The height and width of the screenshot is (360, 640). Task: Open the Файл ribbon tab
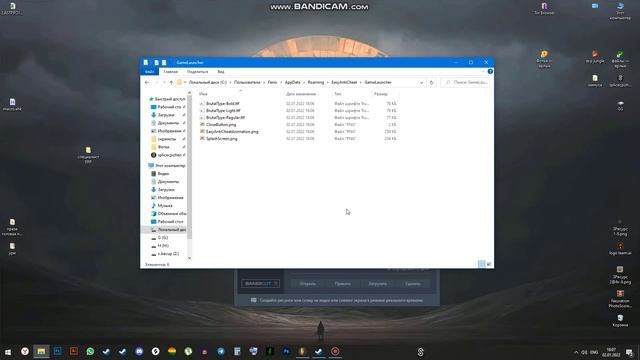coord(149,72)
